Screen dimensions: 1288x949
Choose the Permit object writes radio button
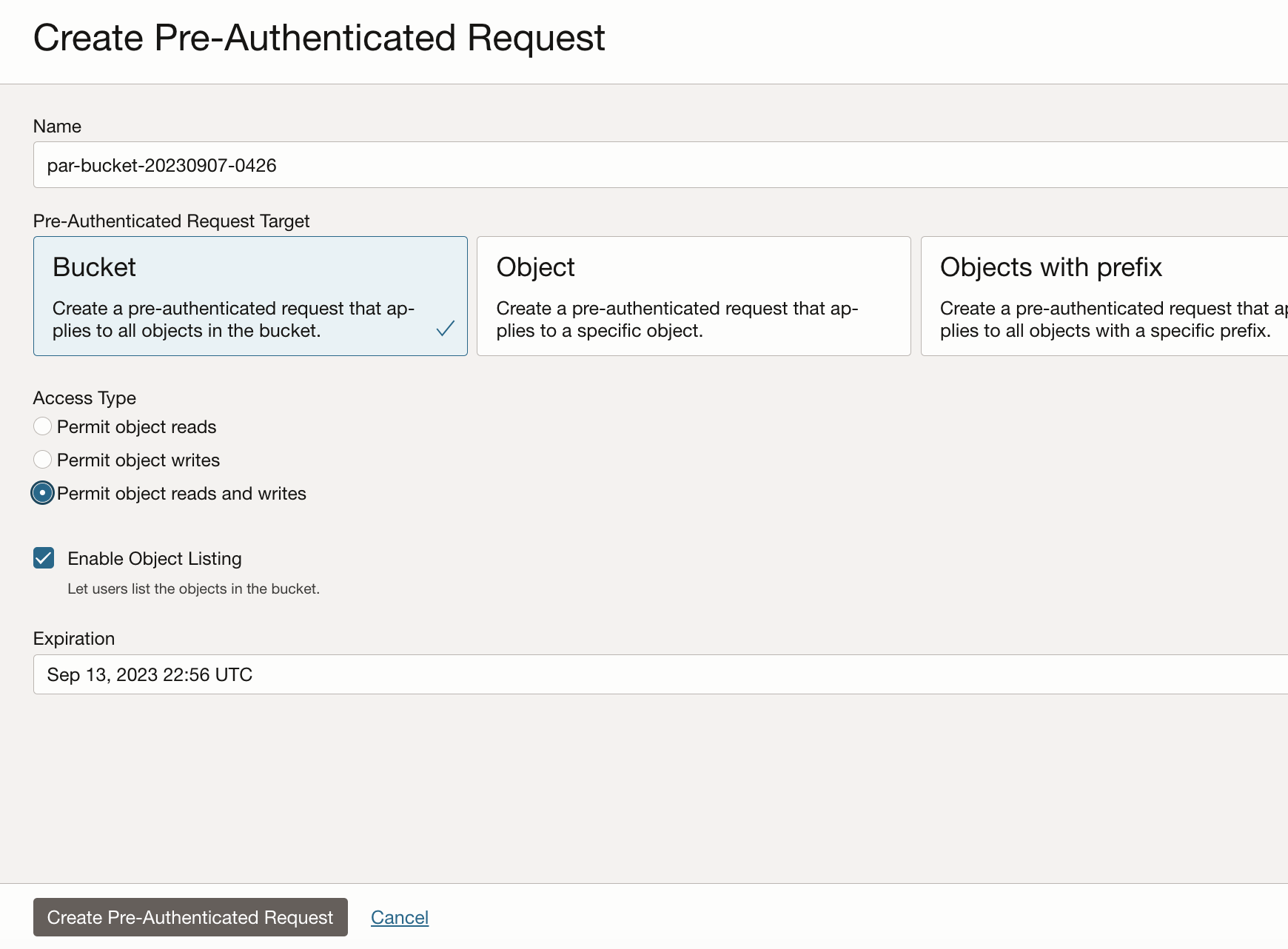coord(43,460)
